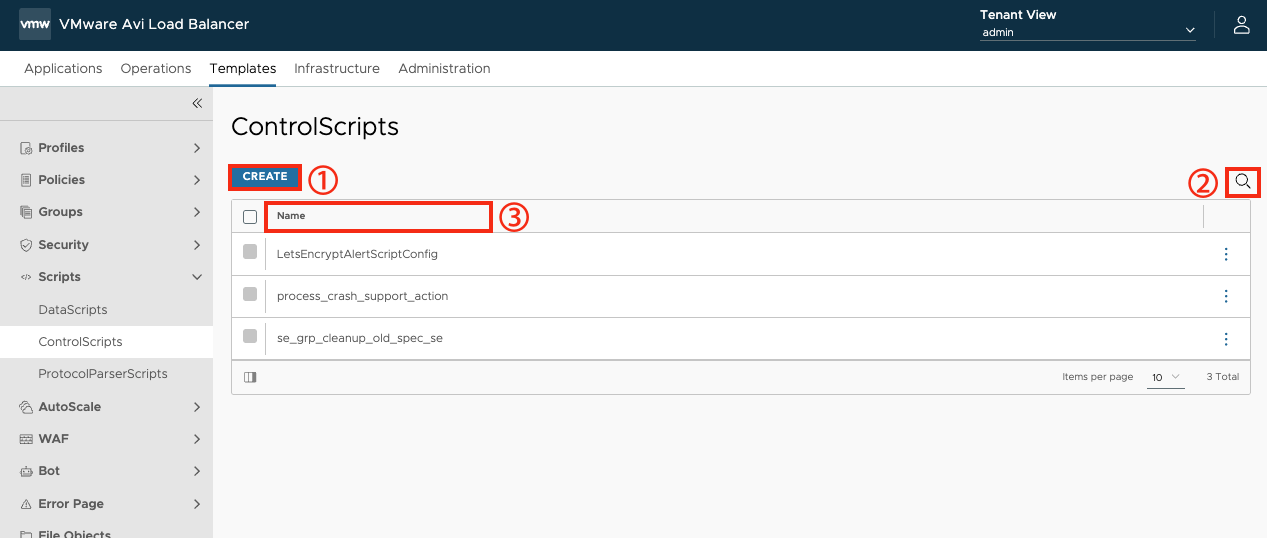The height and width of the screenshot is (538, 1267).
Task: Open the Administration tab
Action: (x=444, y=68)
